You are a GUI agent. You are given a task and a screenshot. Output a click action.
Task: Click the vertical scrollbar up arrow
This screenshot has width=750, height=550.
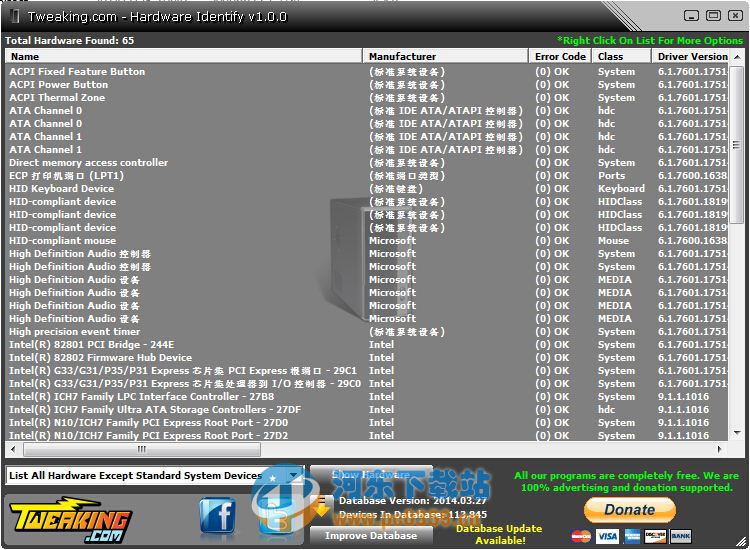(x=737, y=57)
